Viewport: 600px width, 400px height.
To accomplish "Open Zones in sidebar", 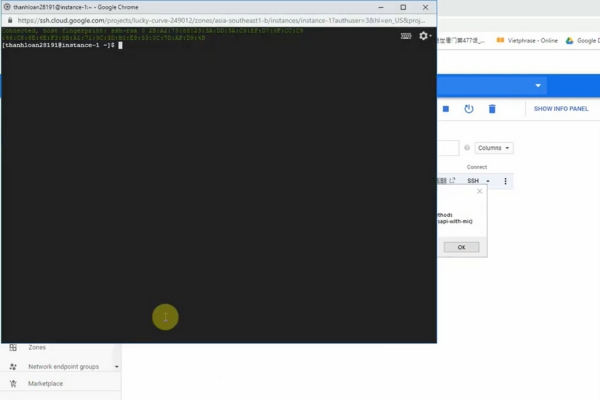I will [37, 347].
